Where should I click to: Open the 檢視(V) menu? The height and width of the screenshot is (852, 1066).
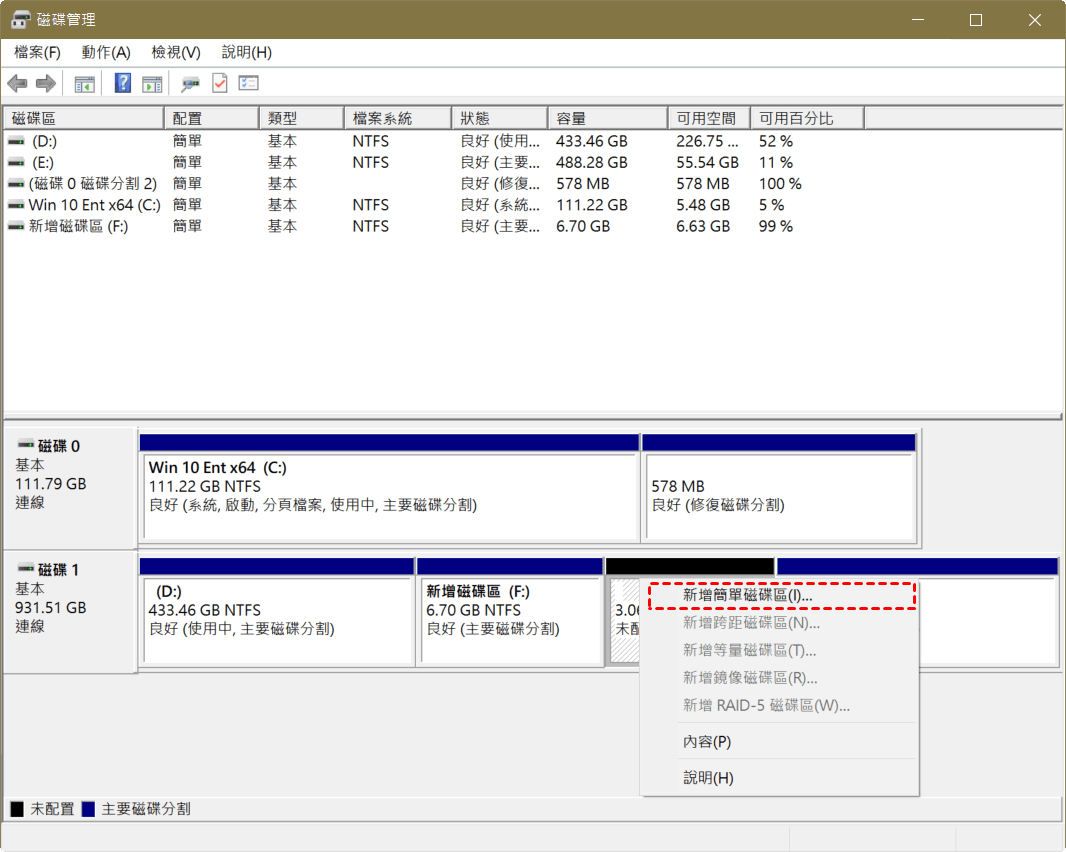[176, 52]
